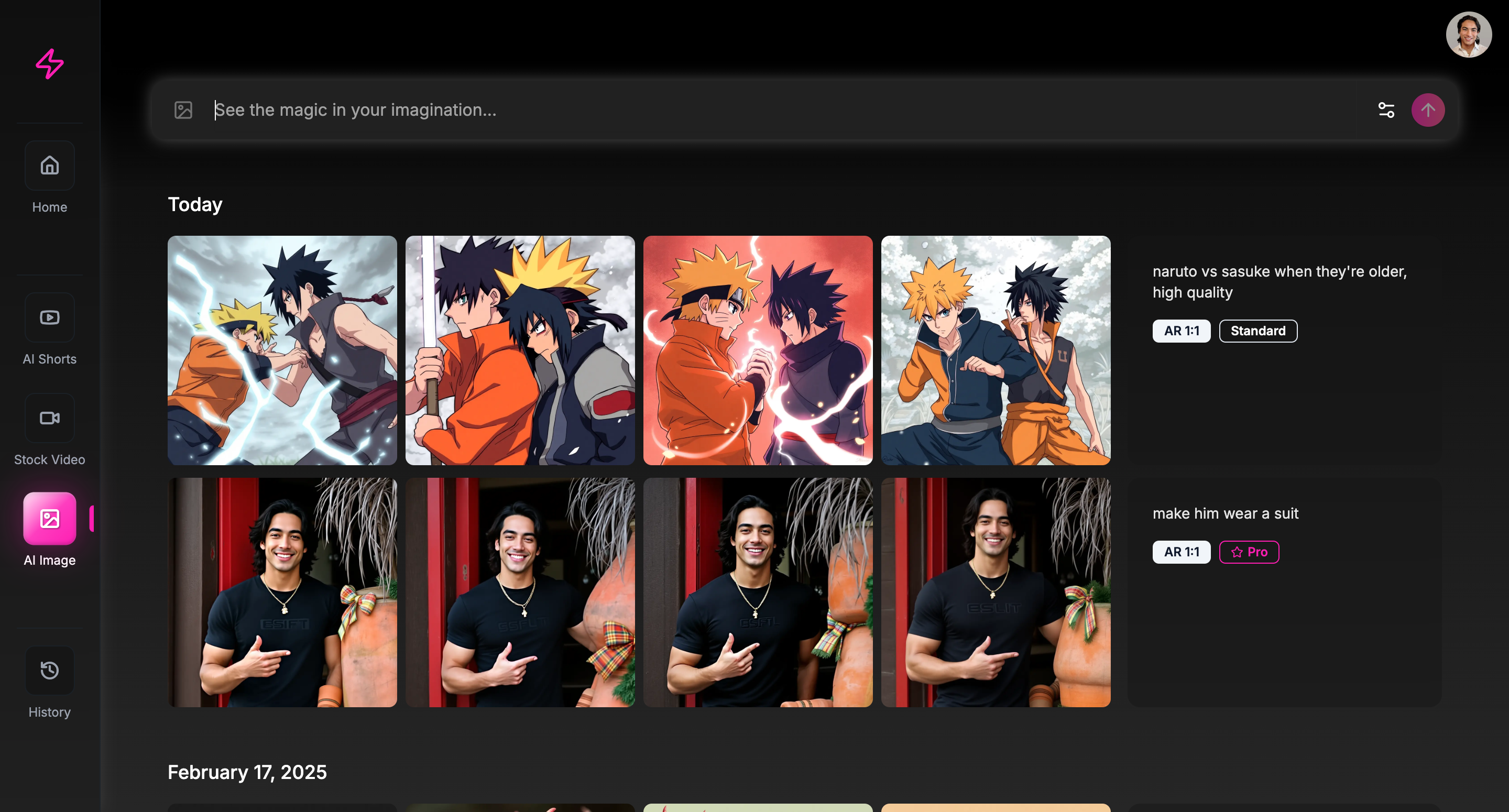
Task: Open the History section icon
Action: pos(50,670)
